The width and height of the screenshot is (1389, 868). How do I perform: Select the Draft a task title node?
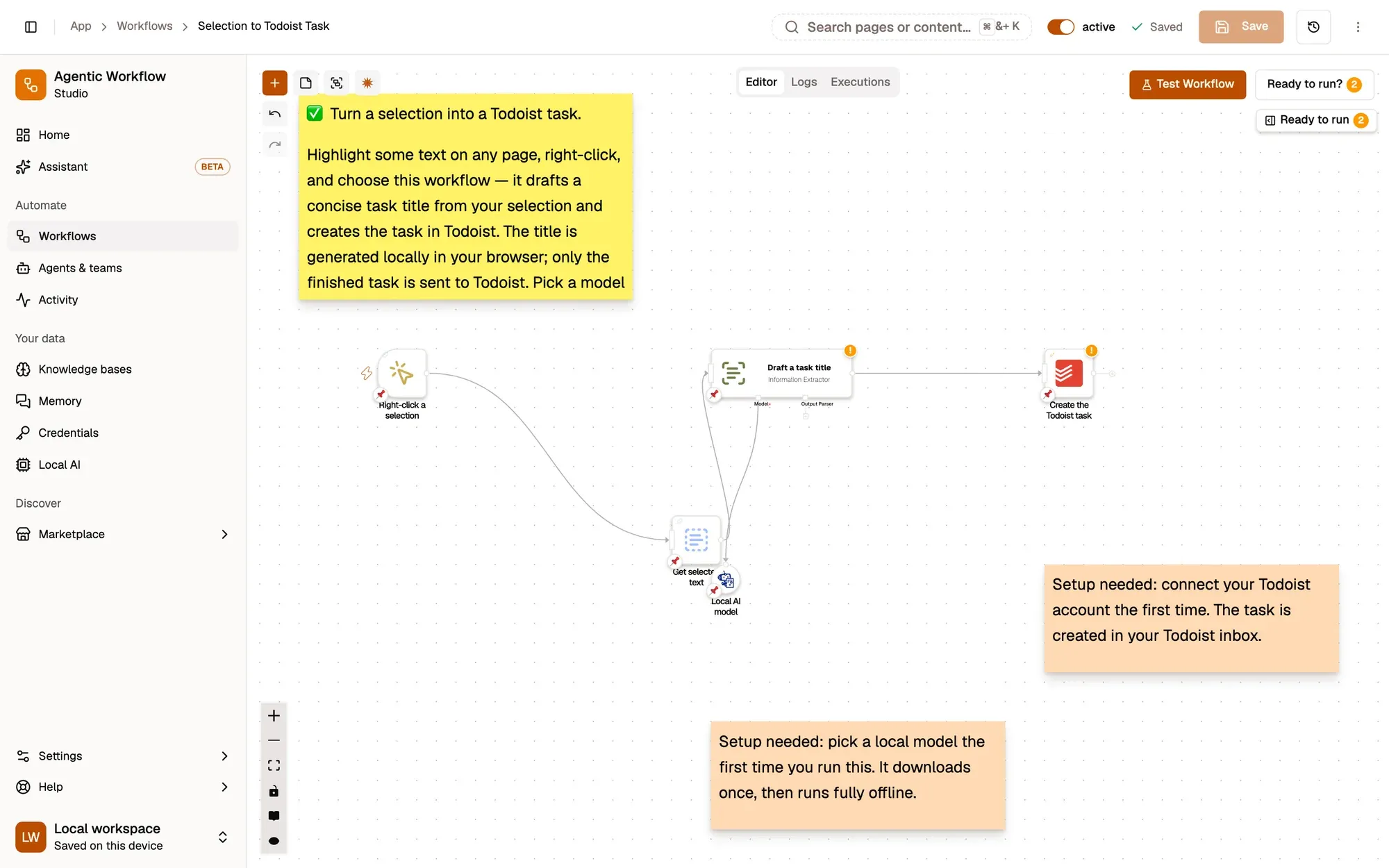[x=781, y=374]
